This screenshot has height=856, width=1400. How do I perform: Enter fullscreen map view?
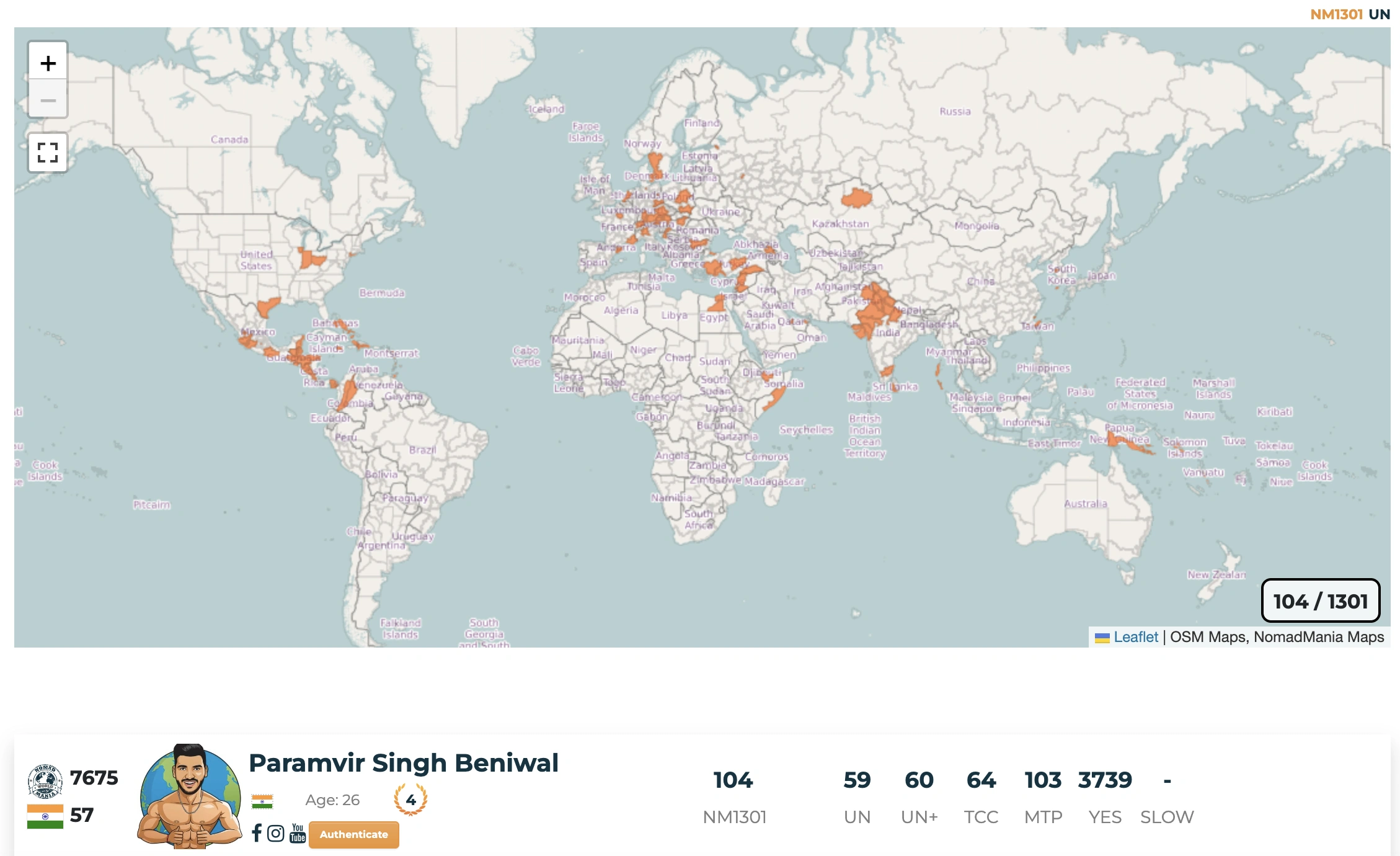48,153
